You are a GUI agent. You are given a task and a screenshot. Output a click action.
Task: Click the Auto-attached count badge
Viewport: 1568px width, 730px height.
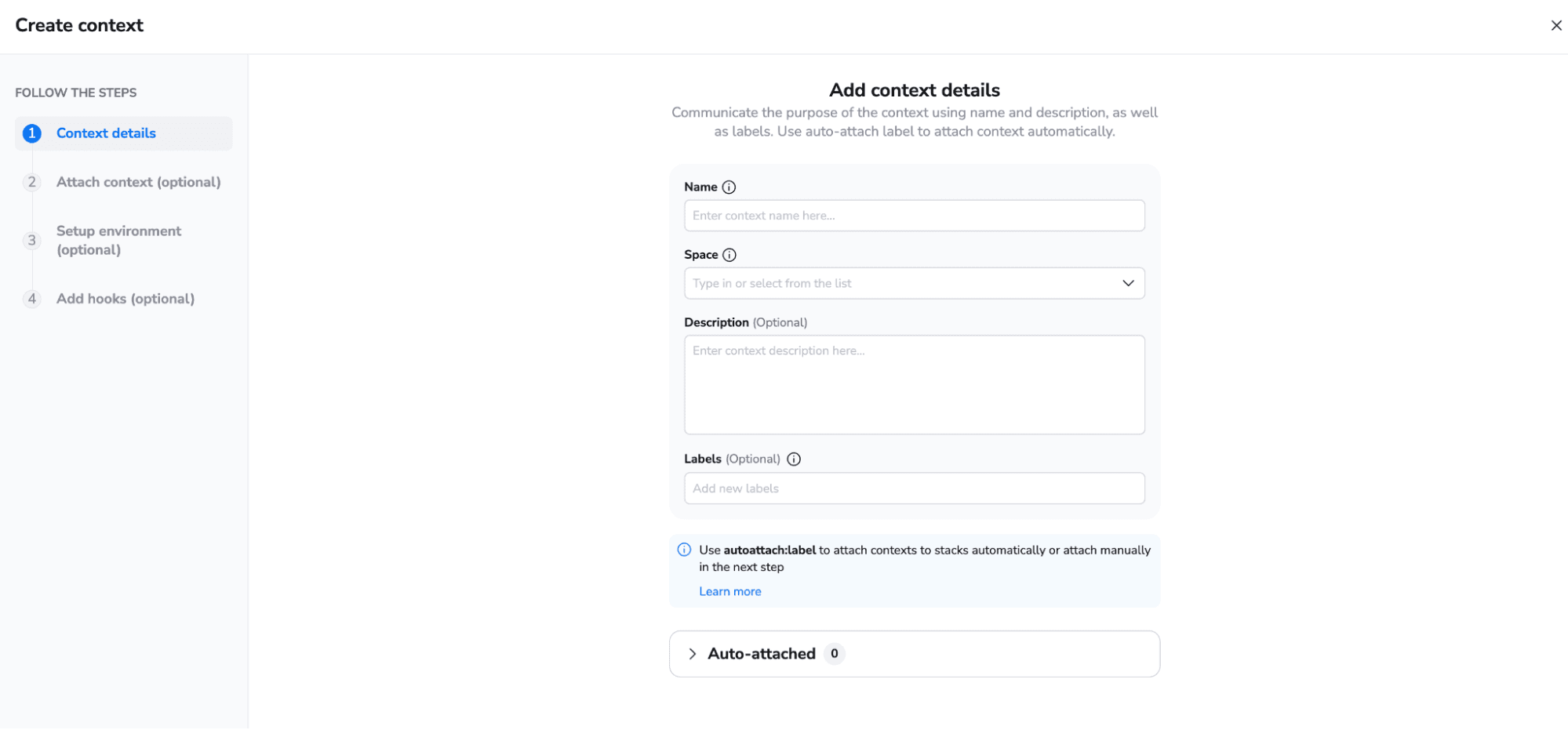pyautogui.click(x=835, y=653)
